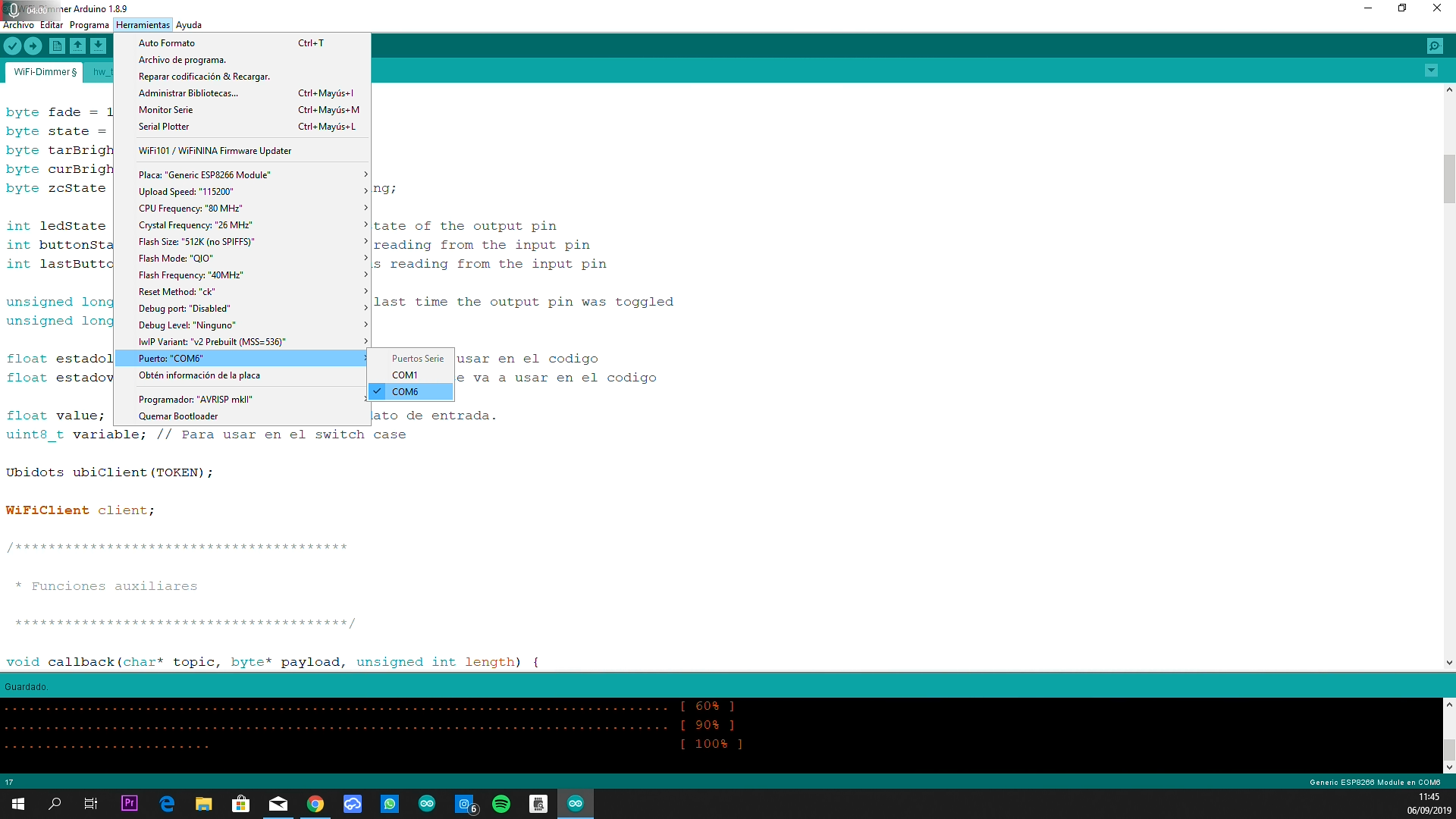Expand the Debug port Disabled submenu

pos(242,309)
